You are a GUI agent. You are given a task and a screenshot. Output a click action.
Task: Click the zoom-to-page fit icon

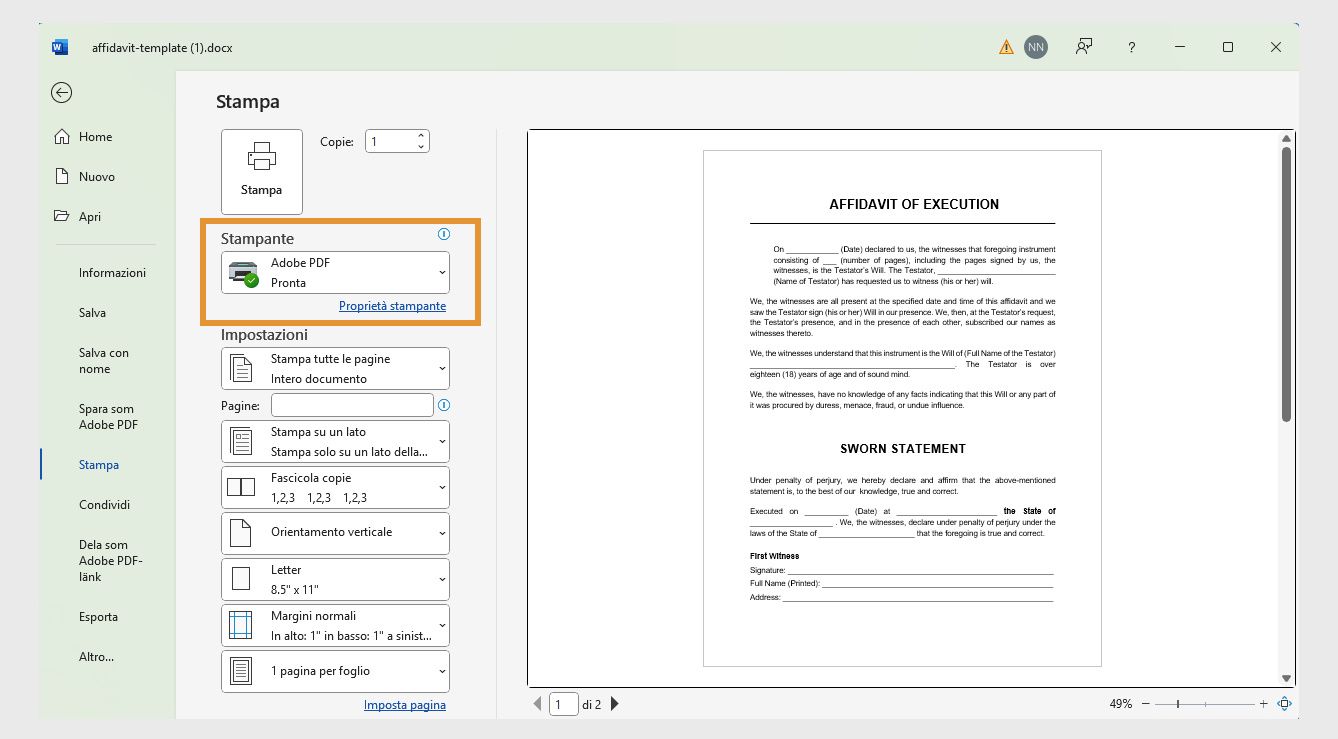(1284, 704)
